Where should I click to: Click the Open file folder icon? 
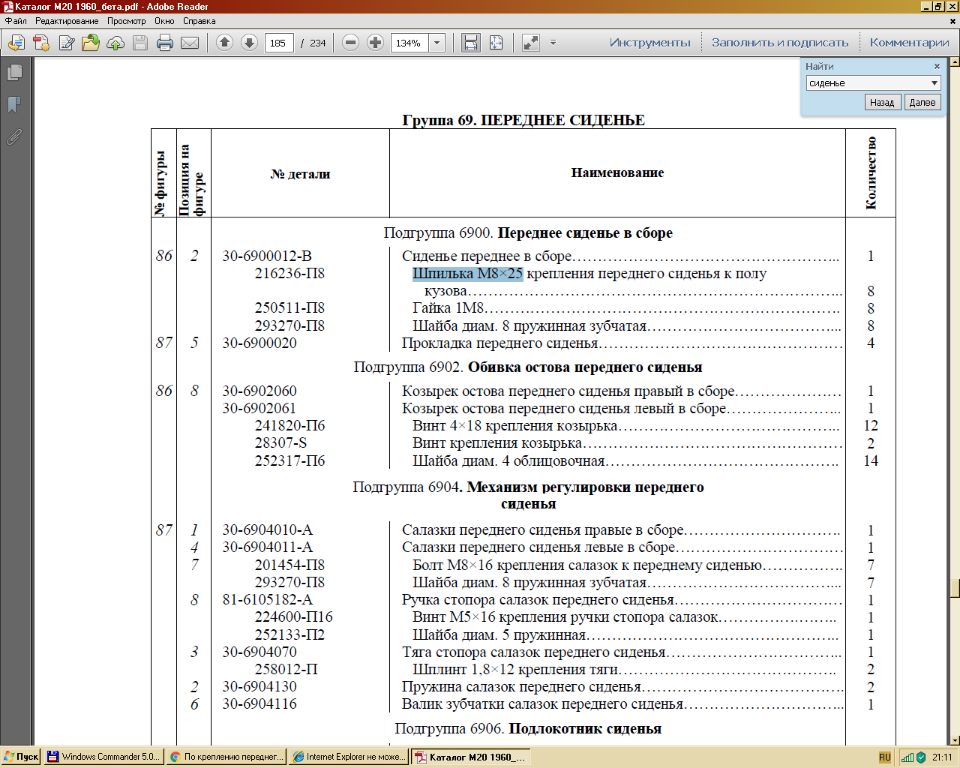91,43
